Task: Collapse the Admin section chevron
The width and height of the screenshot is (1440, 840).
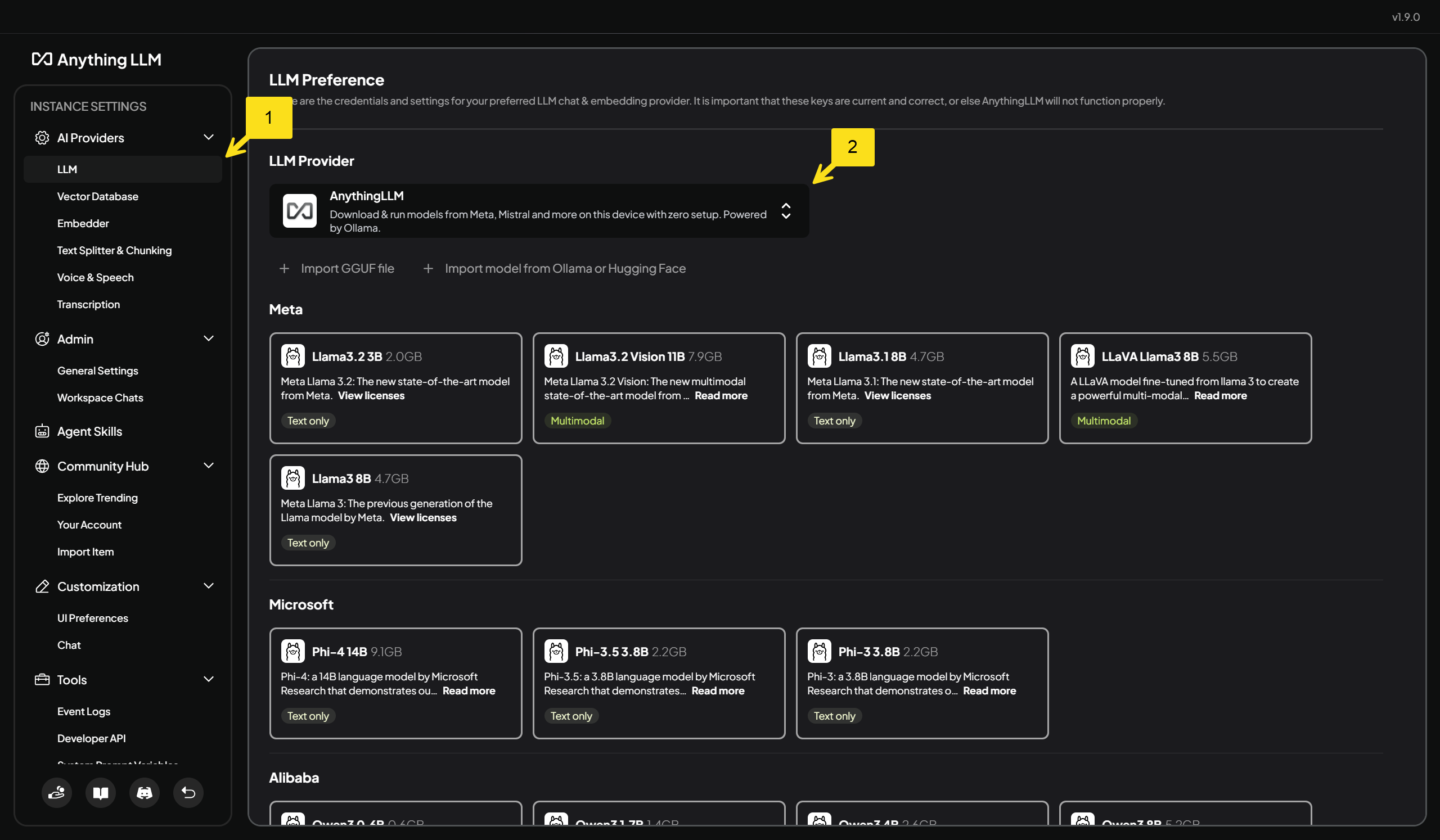Action: pos(209,338)
